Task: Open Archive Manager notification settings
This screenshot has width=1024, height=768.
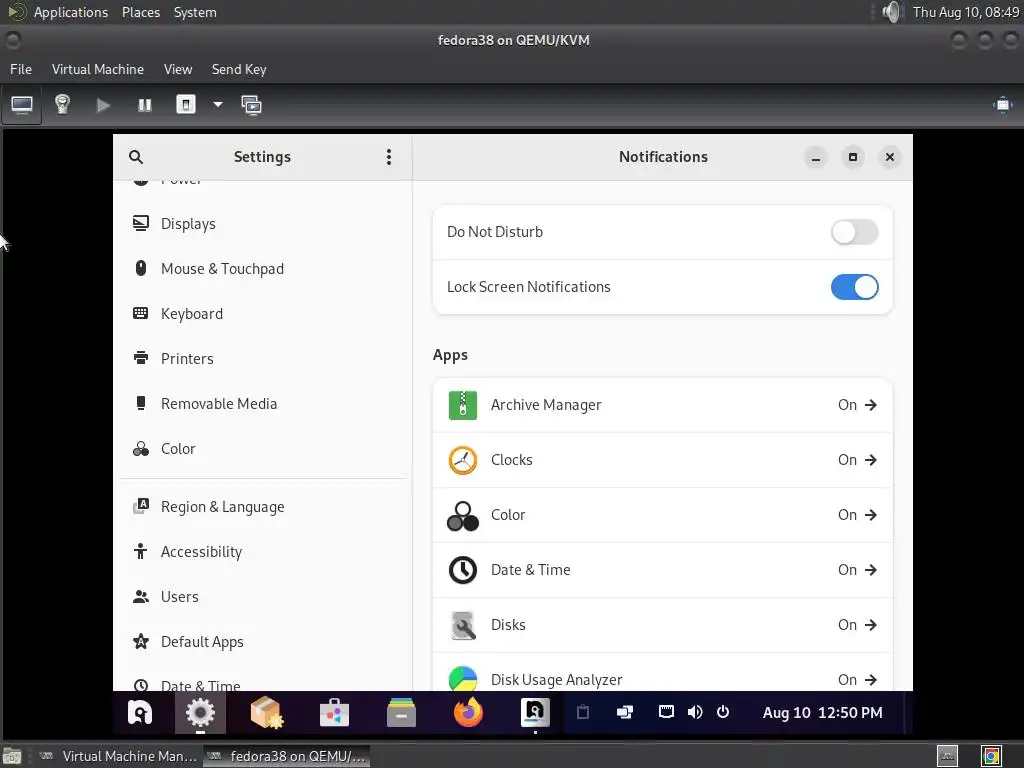Action: click(662, 405)
